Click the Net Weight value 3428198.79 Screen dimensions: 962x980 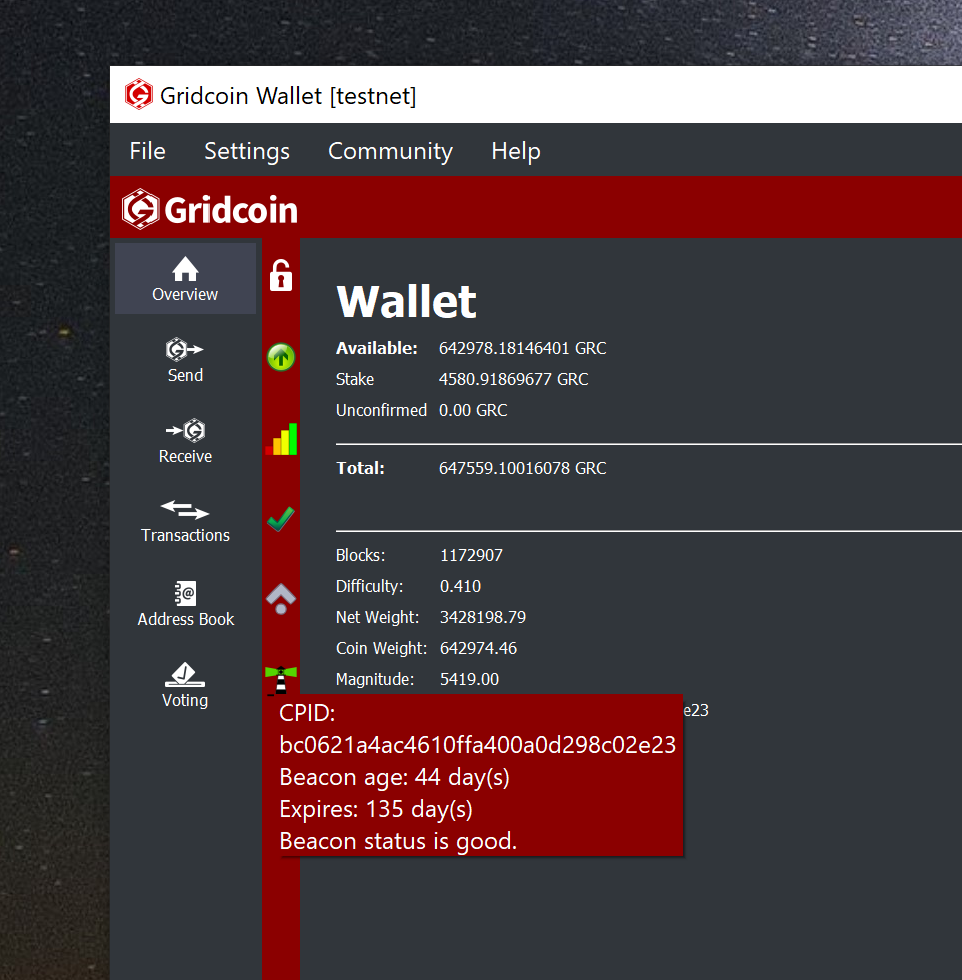483,618
